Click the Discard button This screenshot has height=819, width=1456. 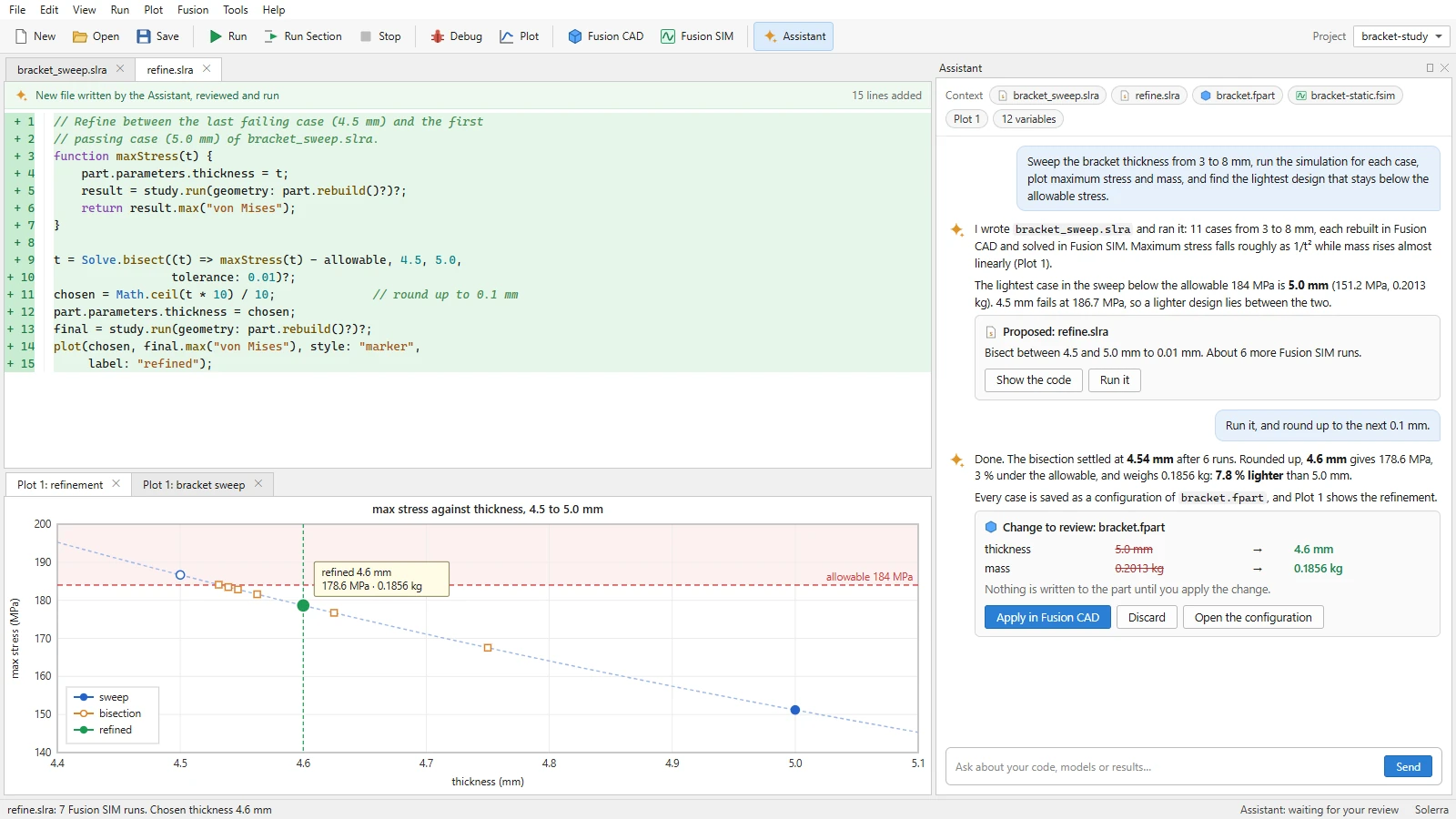click(1147, 617)
